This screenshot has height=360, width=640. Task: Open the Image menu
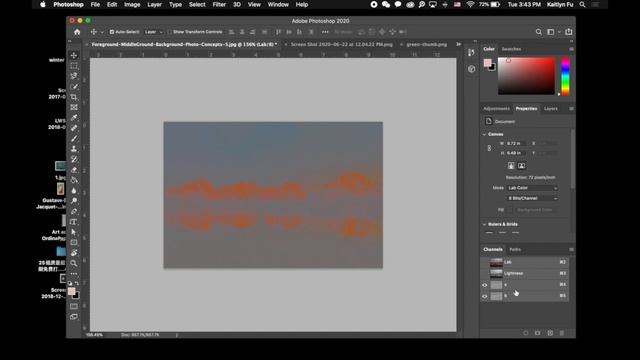(132, 4)
